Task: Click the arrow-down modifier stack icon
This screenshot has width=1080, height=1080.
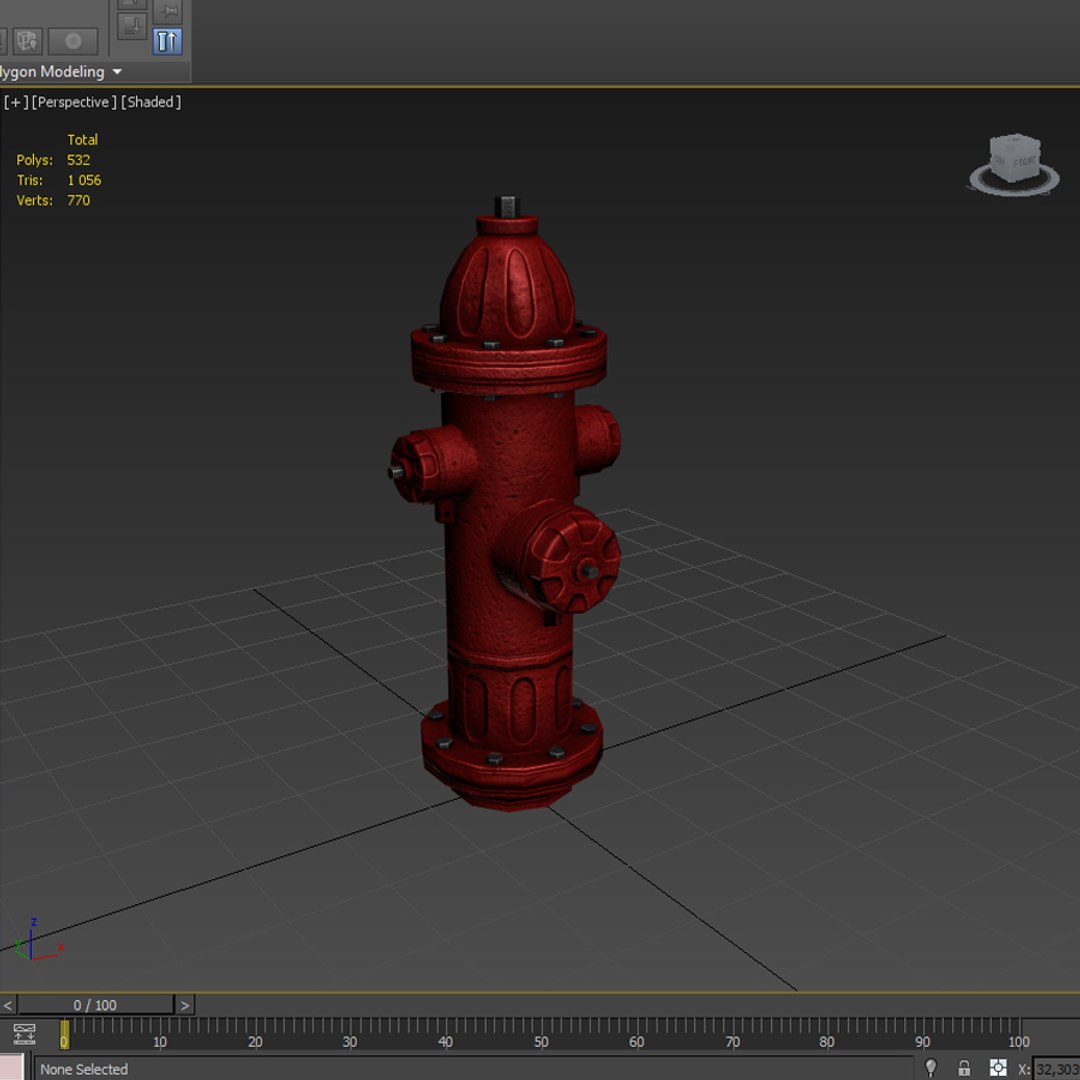Action: (132, 25)
